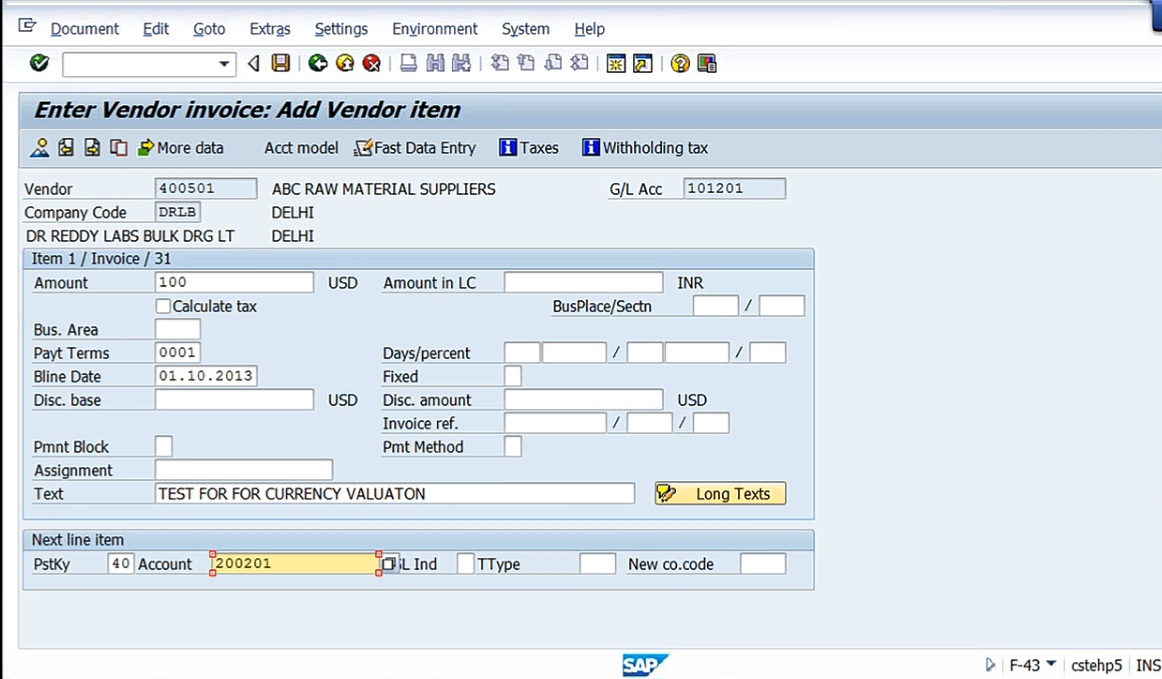Viewport: 1162px width, 679px height.
Task: Open the Extras menu
Action: [x=270, y=29]
